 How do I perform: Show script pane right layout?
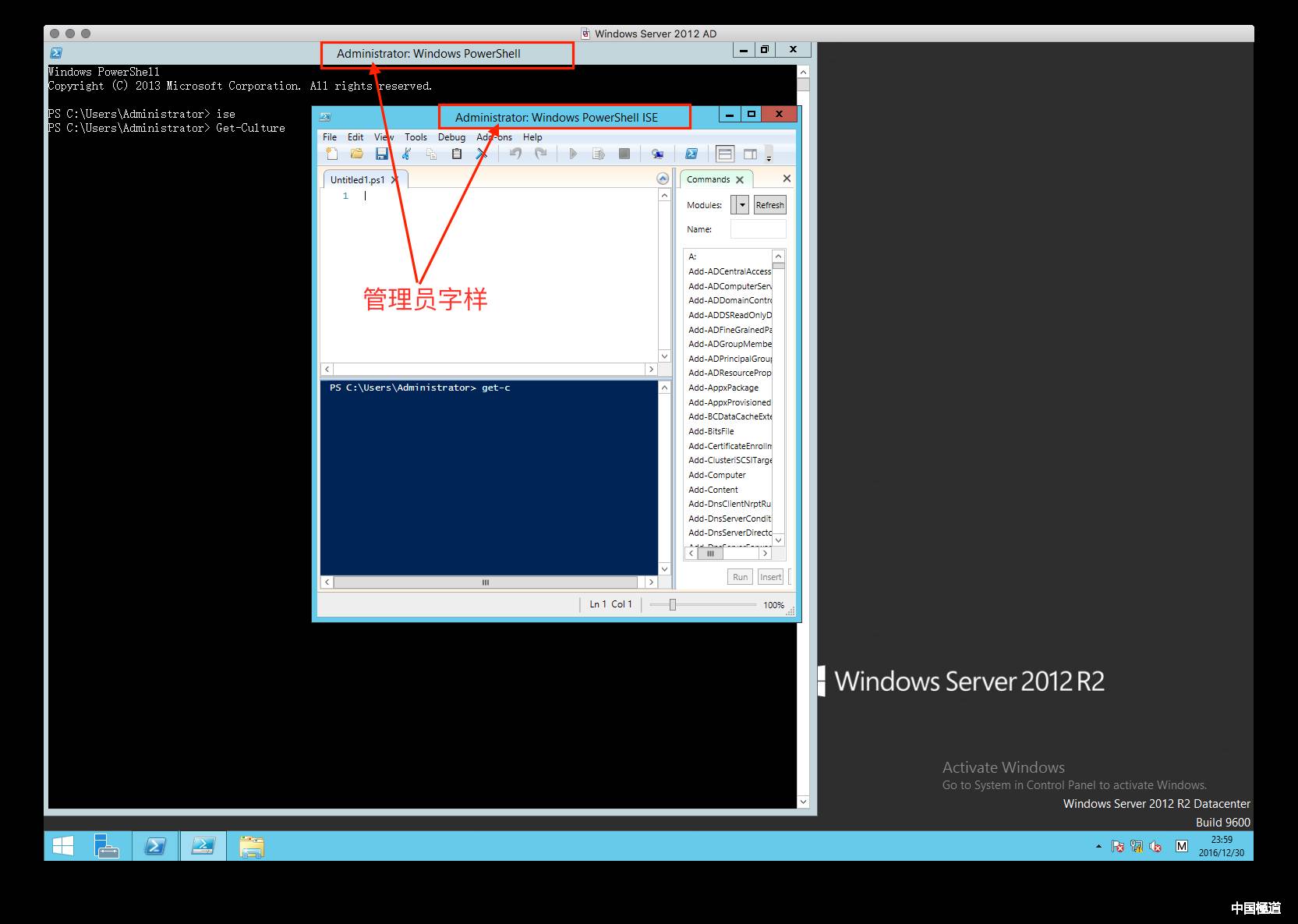coord(751,154)
